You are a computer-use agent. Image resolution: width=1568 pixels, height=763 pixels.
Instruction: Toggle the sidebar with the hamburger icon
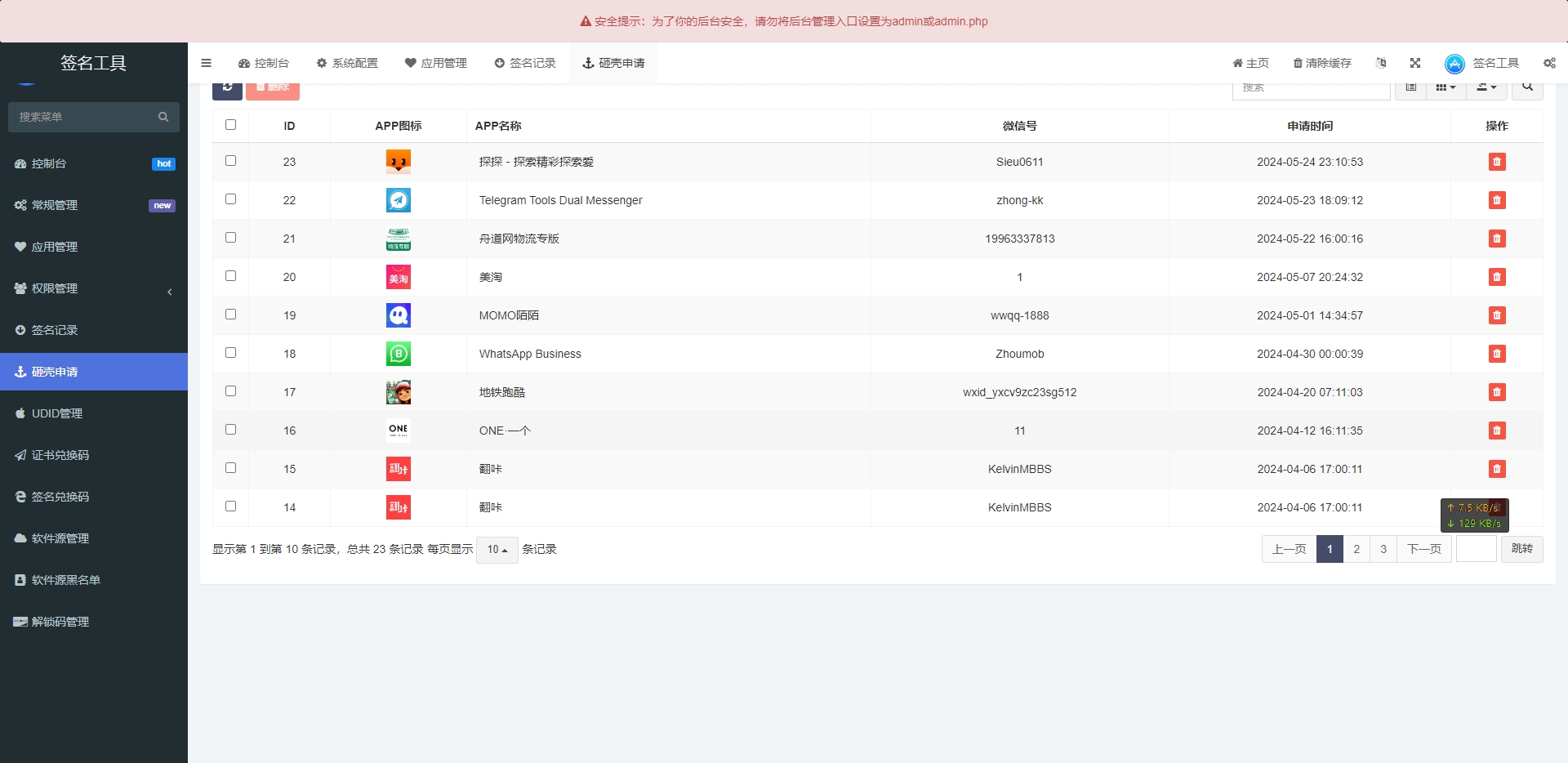coord(206,63)
